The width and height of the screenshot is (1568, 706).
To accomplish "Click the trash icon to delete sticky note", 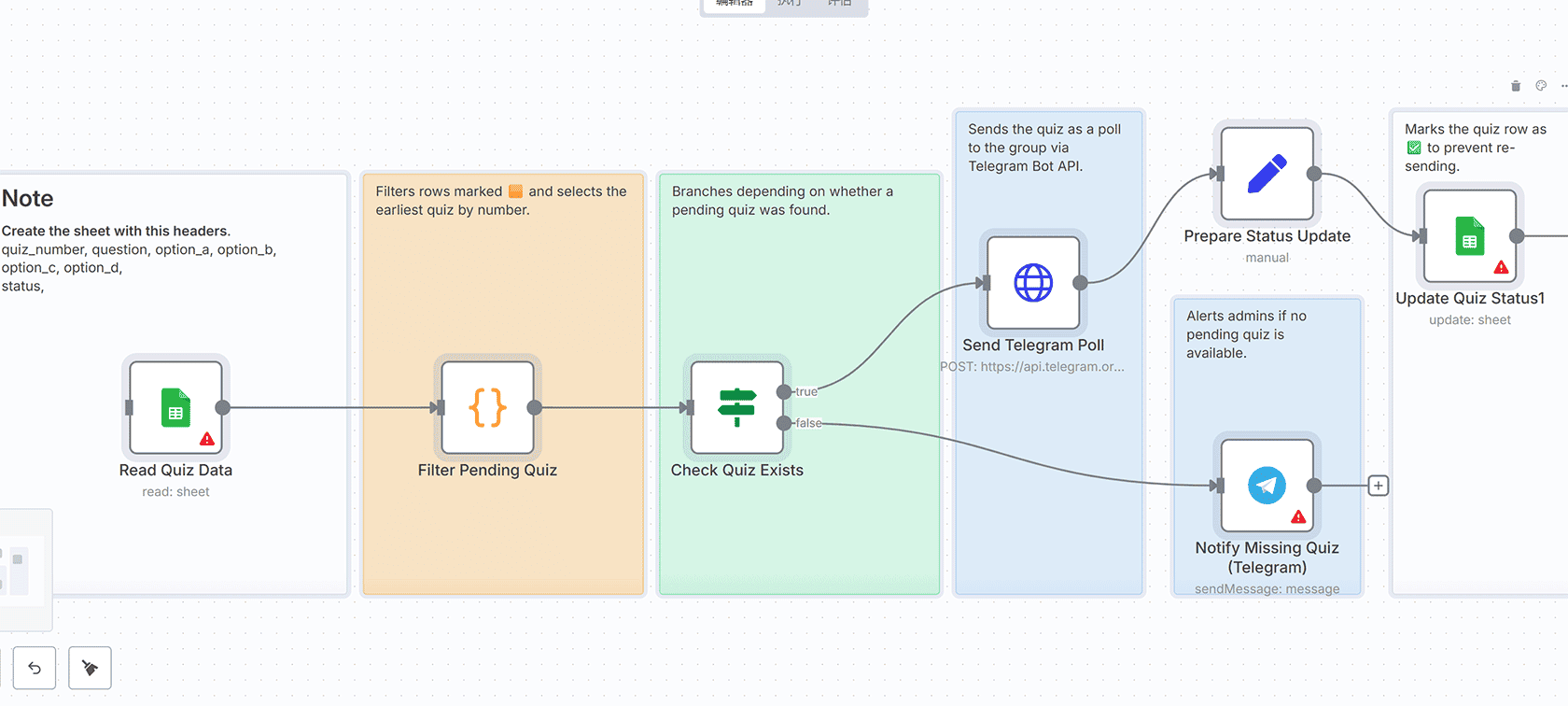I will pos(1516,86).
